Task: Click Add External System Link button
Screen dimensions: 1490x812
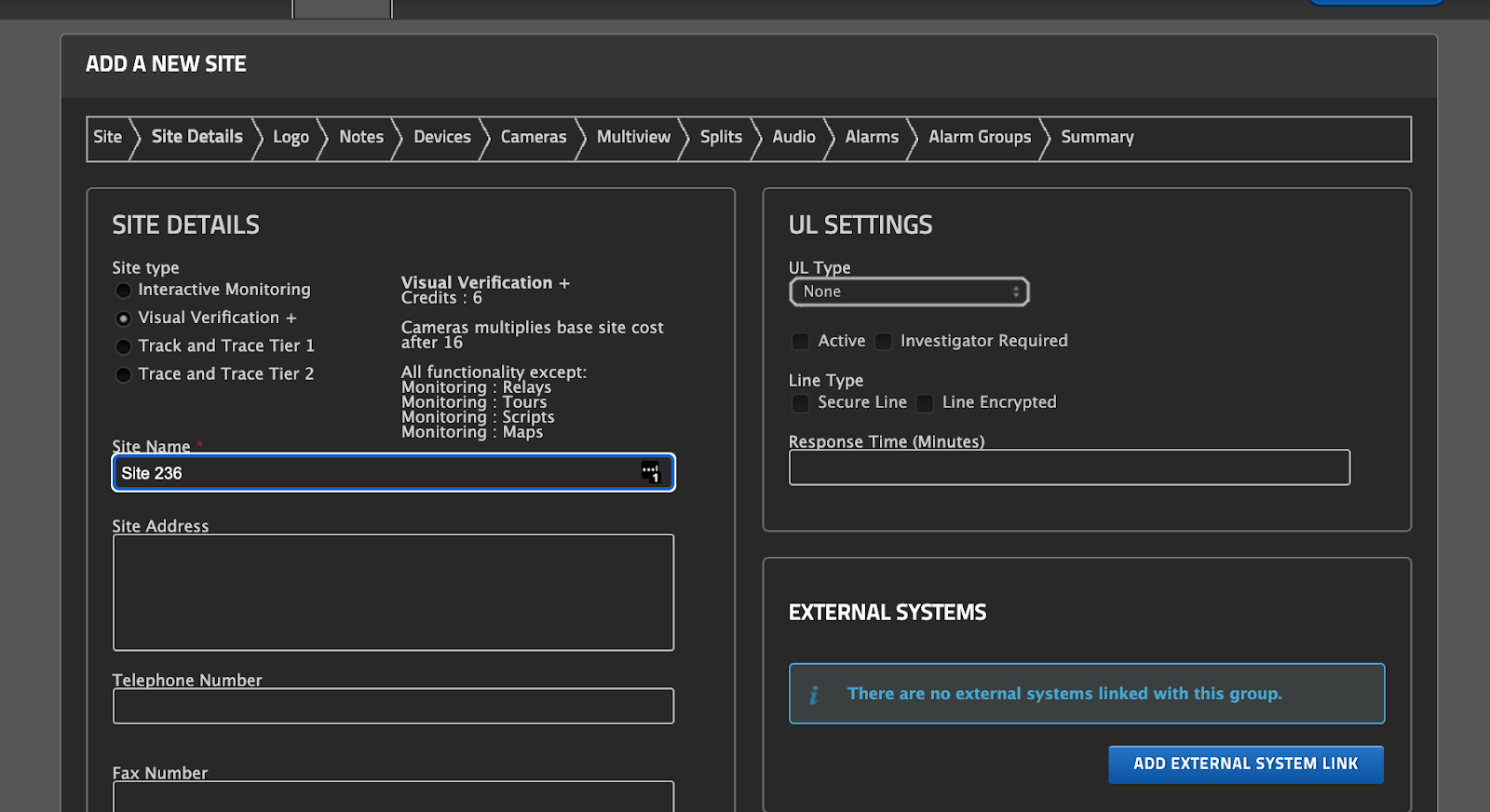Action: click(1246, 765)
